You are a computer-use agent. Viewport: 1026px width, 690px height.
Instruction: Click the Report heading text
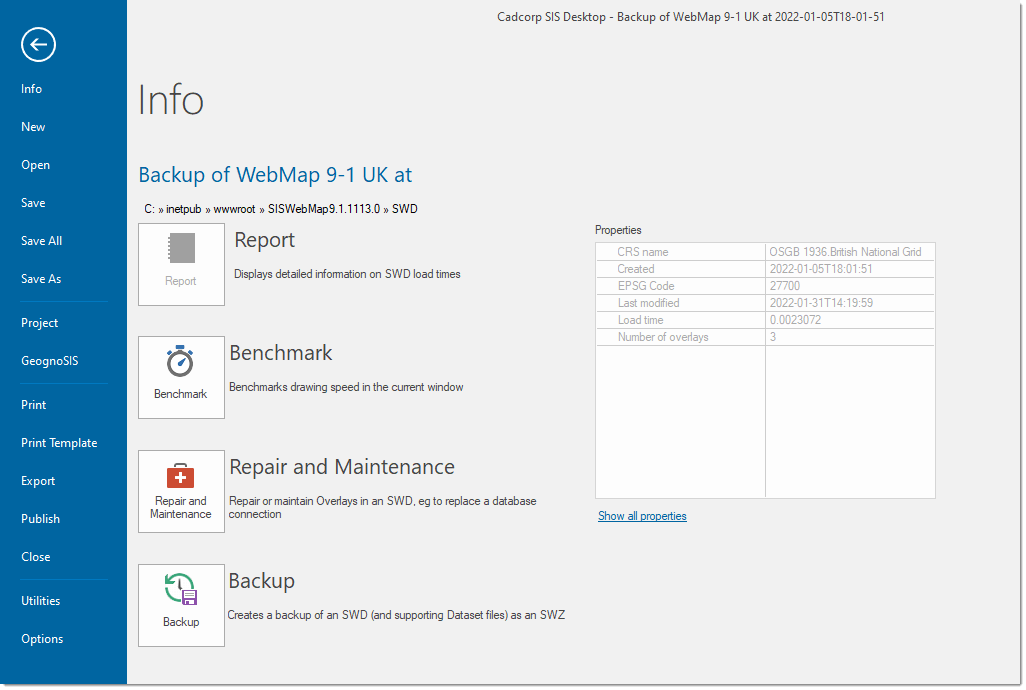pos(264,240)
